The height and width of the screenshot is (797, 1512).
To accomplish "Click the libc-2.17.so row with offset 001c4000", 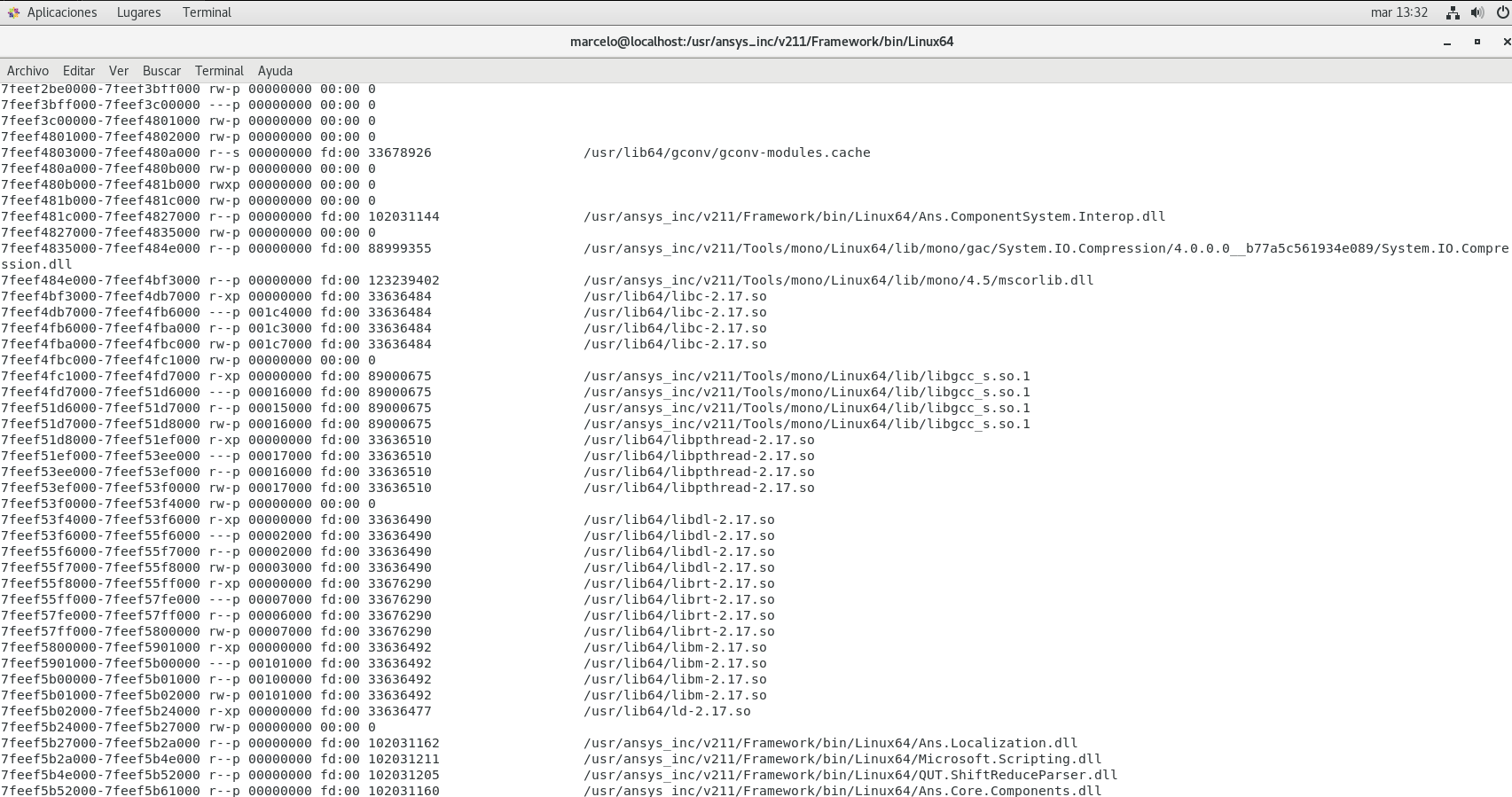I will point(384,312).
